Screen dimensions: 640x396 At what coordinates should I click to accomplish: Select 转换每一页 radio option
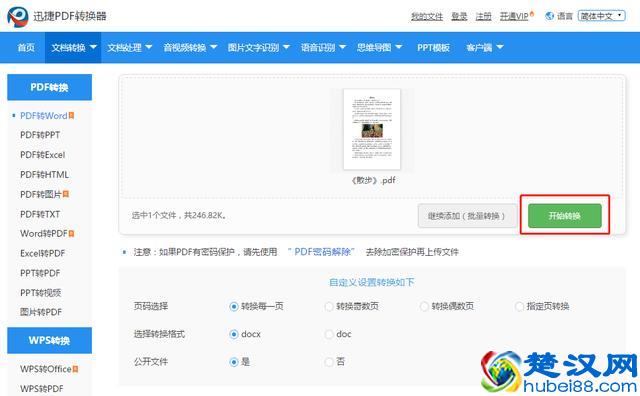pyautogui.click(x=234, y=306)
